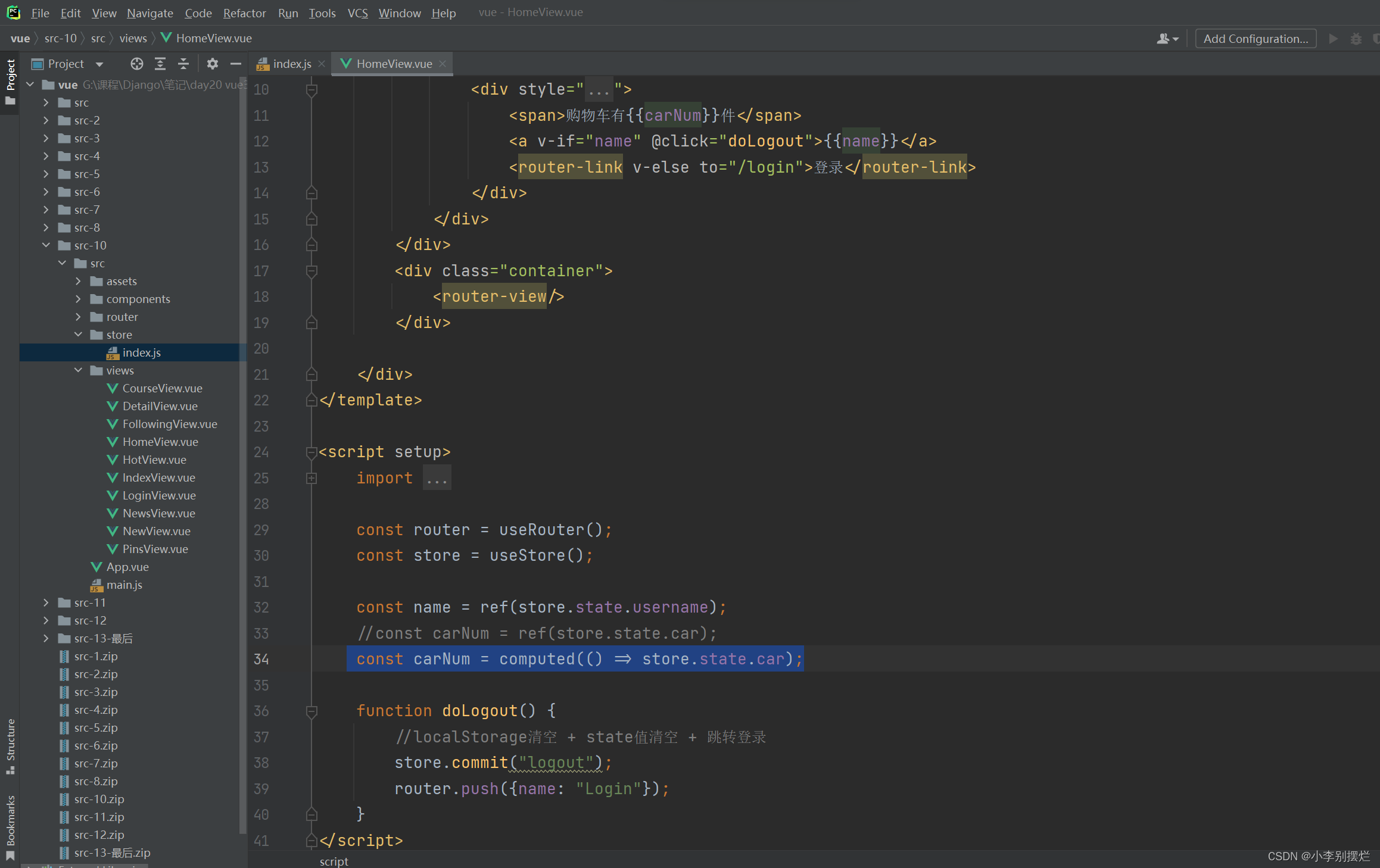1380x868 pixels.
Task: Open the Navigate menu
Action: click(150, 13)
